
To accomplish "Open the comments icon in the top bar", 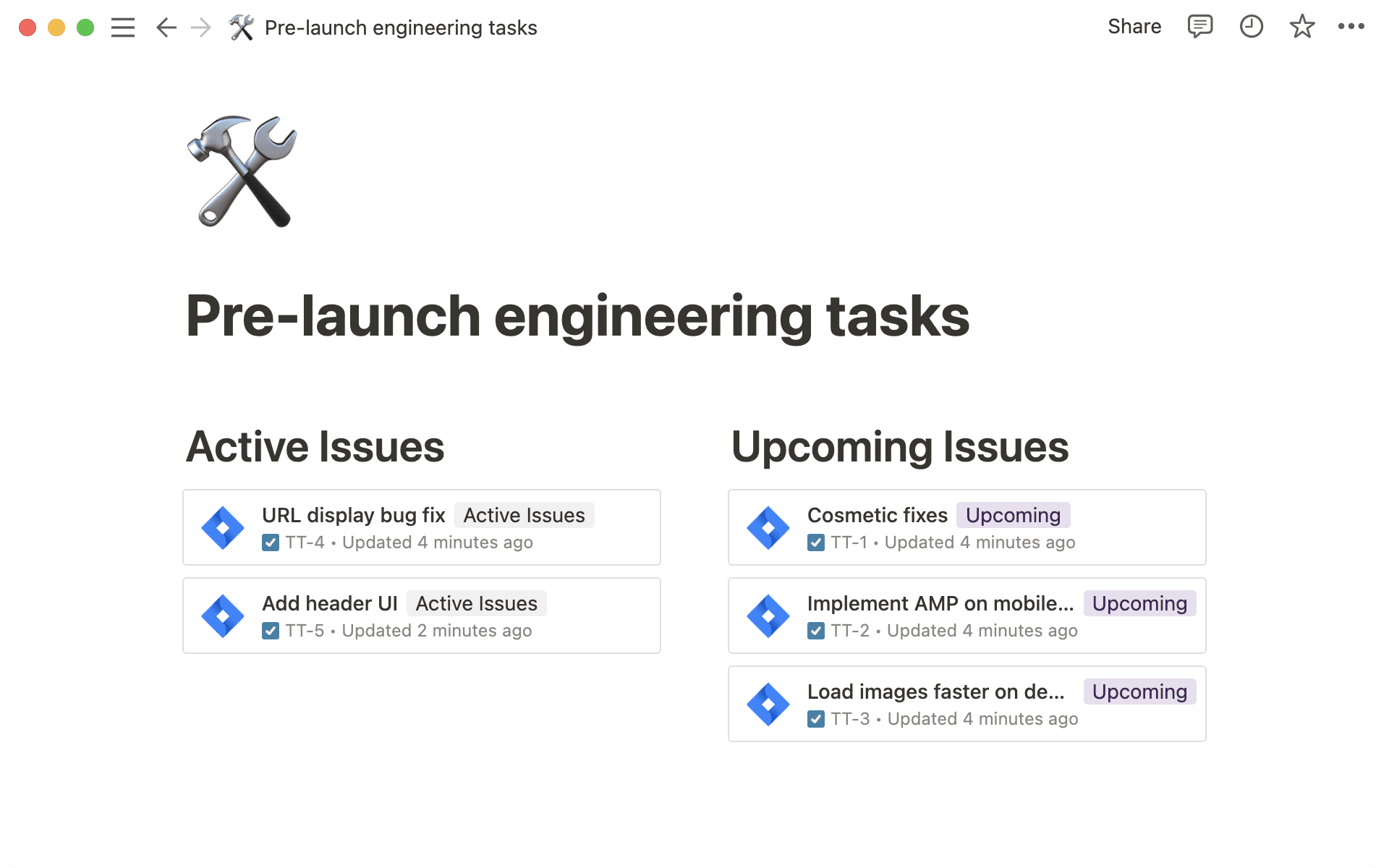I will [x=1199, y=27].
